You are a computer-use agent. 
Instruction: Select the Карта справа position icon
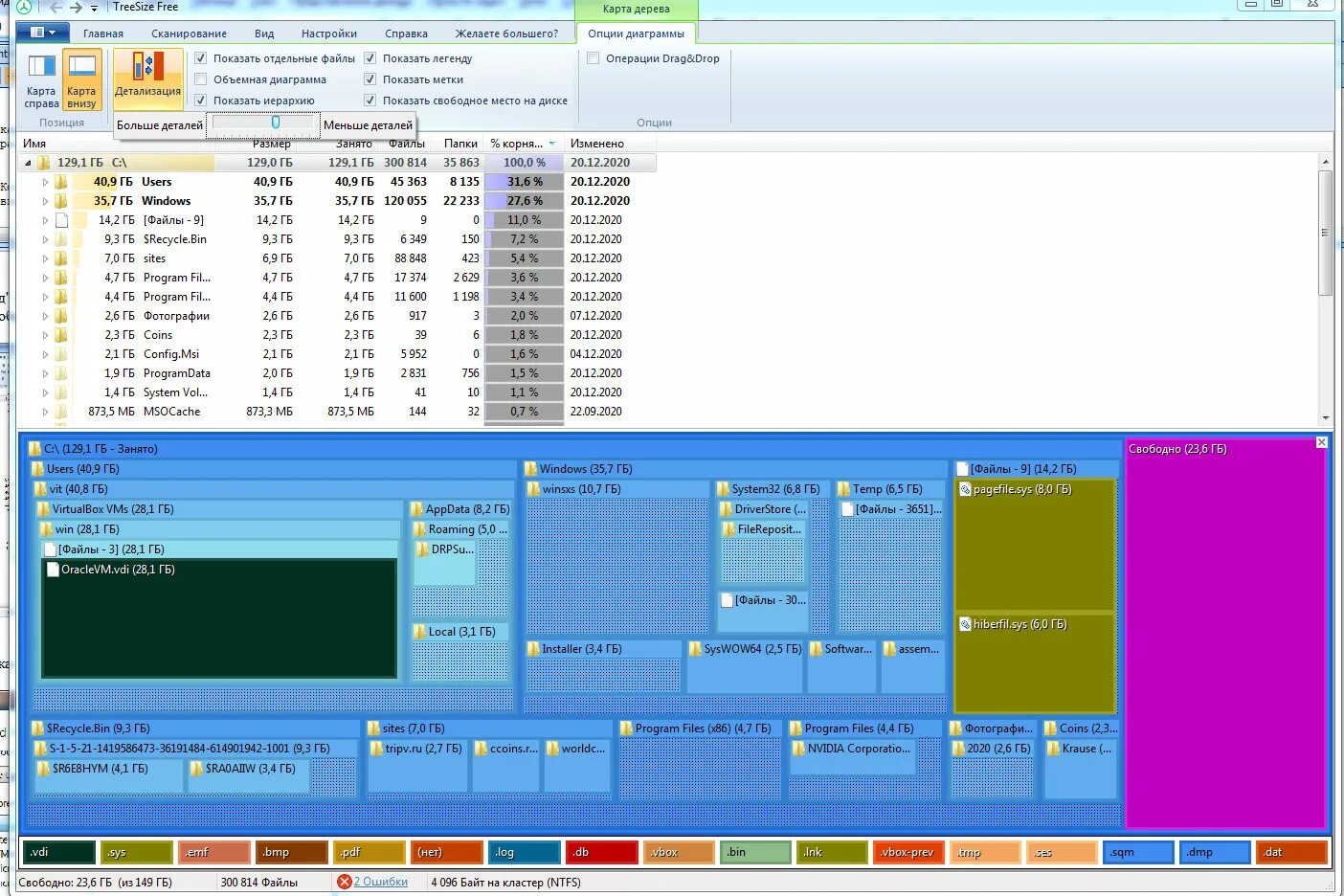click(x=41, y=80)
